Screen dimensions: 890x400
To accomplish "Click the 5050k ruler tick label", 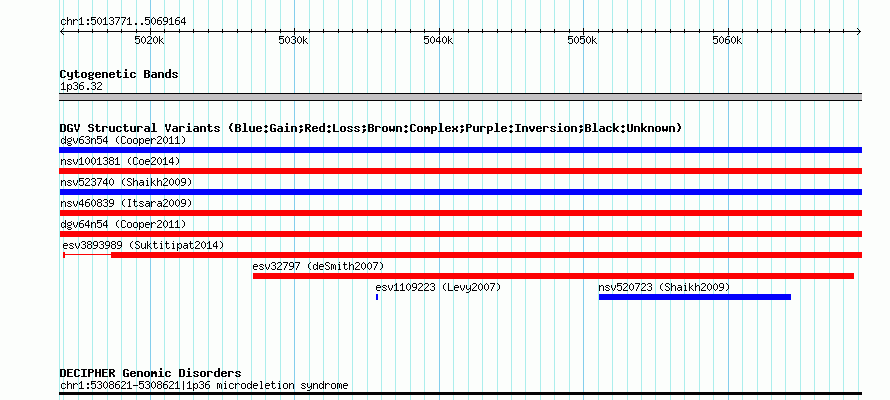I will tap(582, 40).
